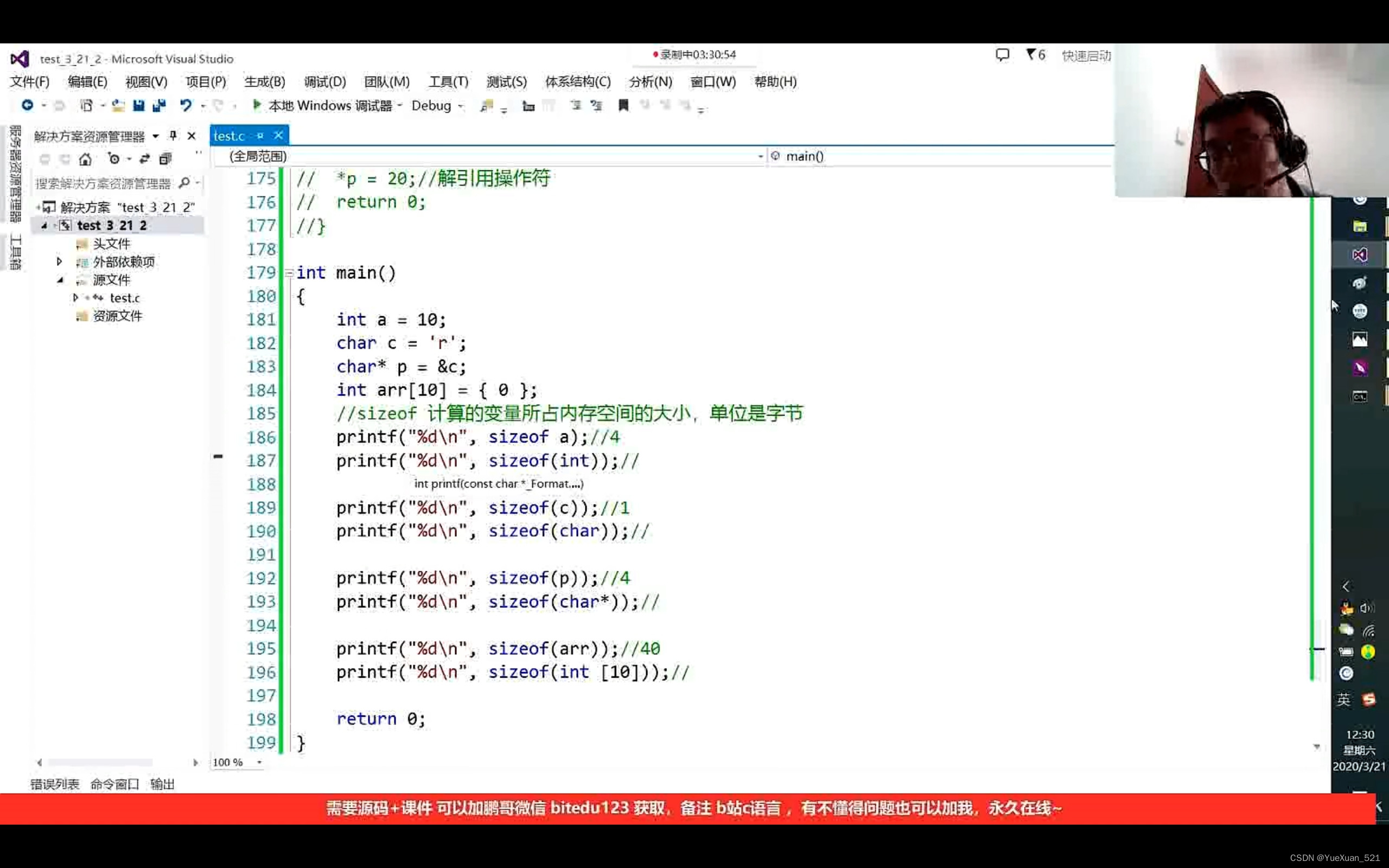Image resolution: width=1389 pixels, height=868 pixels.
Task: Open the 帮助(H) menu
Action: pyautogui.click(x=775, y=81)
